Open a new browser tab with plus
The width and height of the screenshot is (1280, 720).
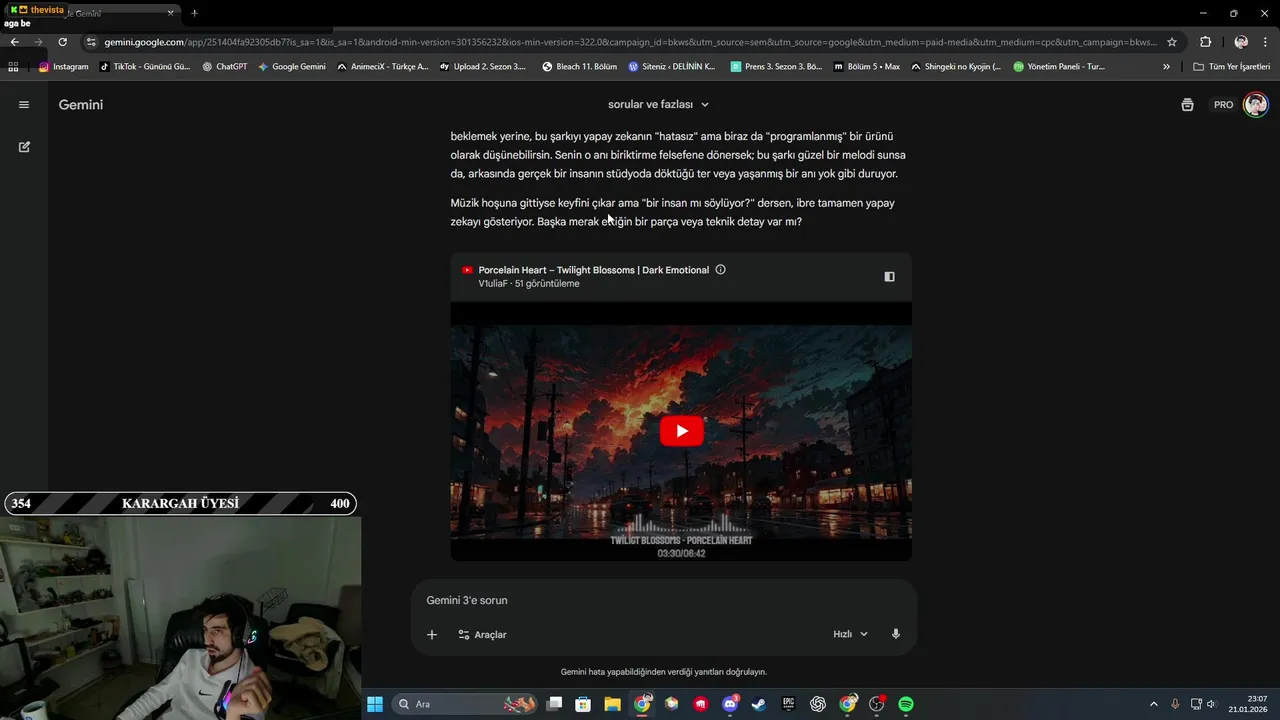[x=194, y=13]
